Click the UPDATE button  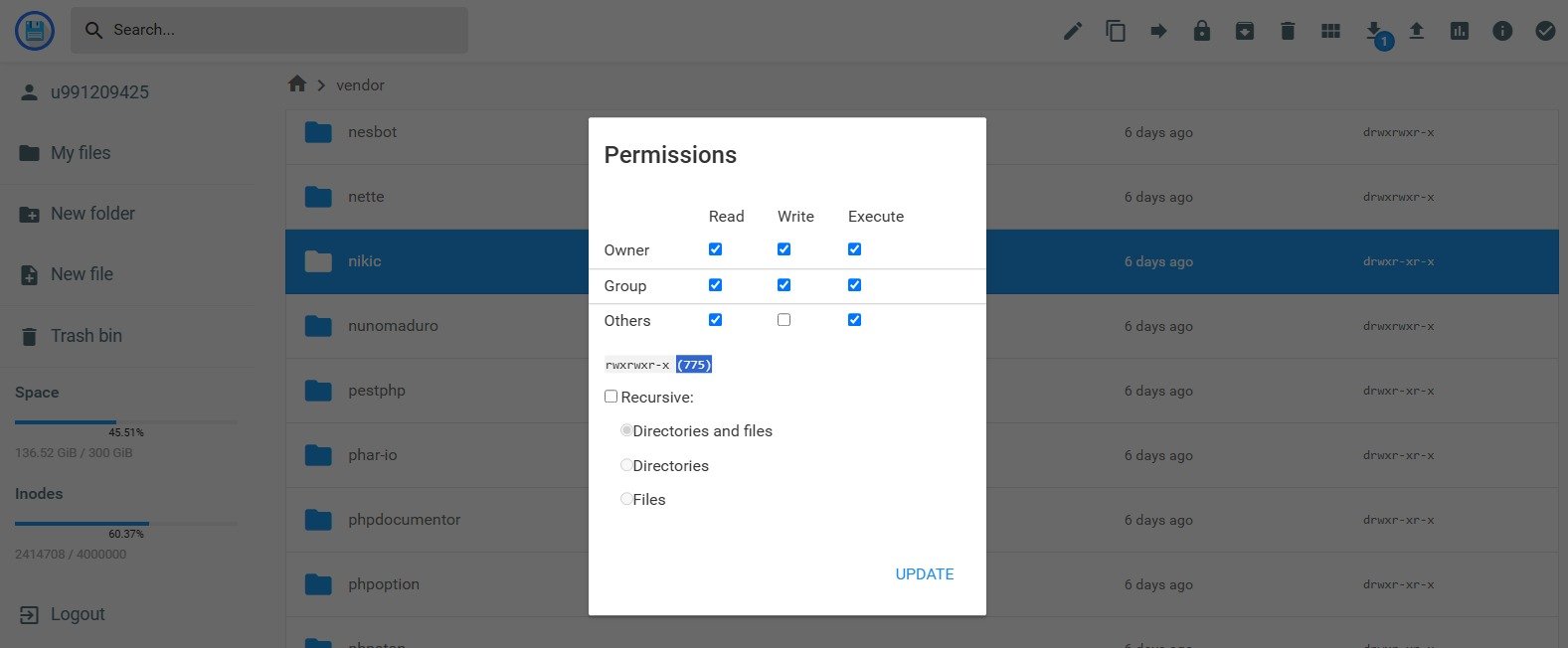coord(925,574)
